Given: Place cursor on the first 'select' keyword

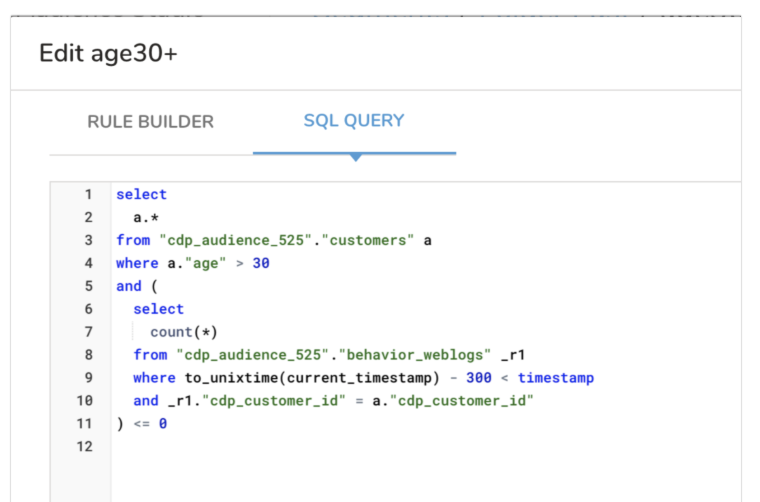Looking at the screenshot, I should tap(141, 195).
